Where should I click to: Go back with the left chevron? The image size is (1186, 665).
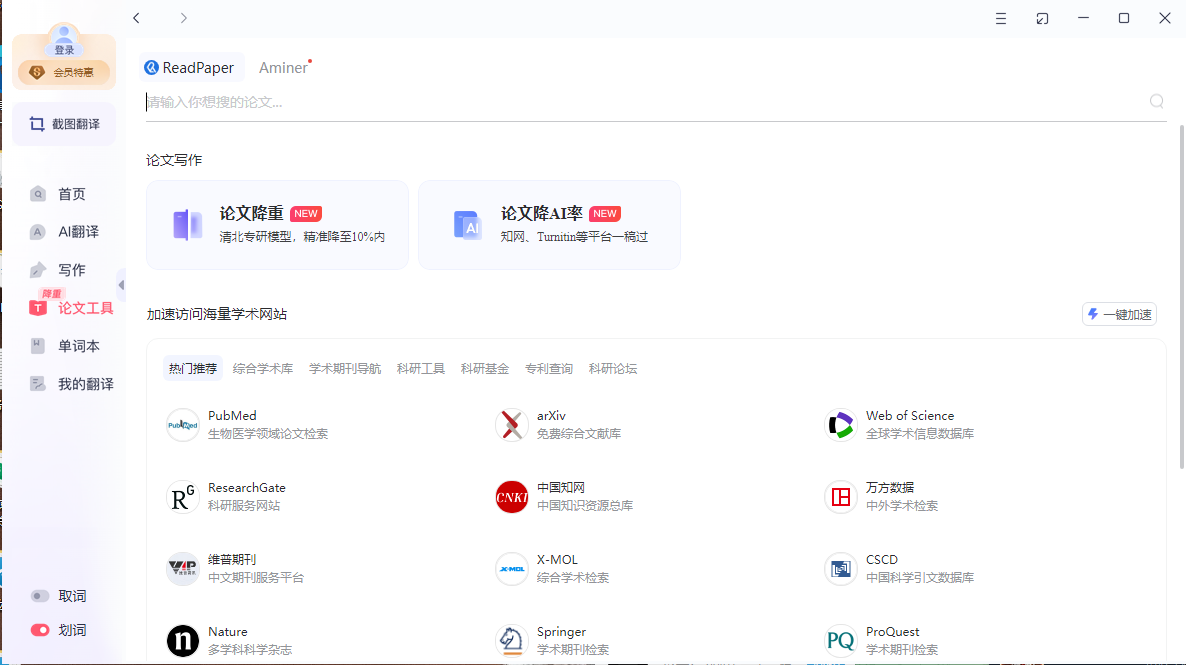(136, 18)
